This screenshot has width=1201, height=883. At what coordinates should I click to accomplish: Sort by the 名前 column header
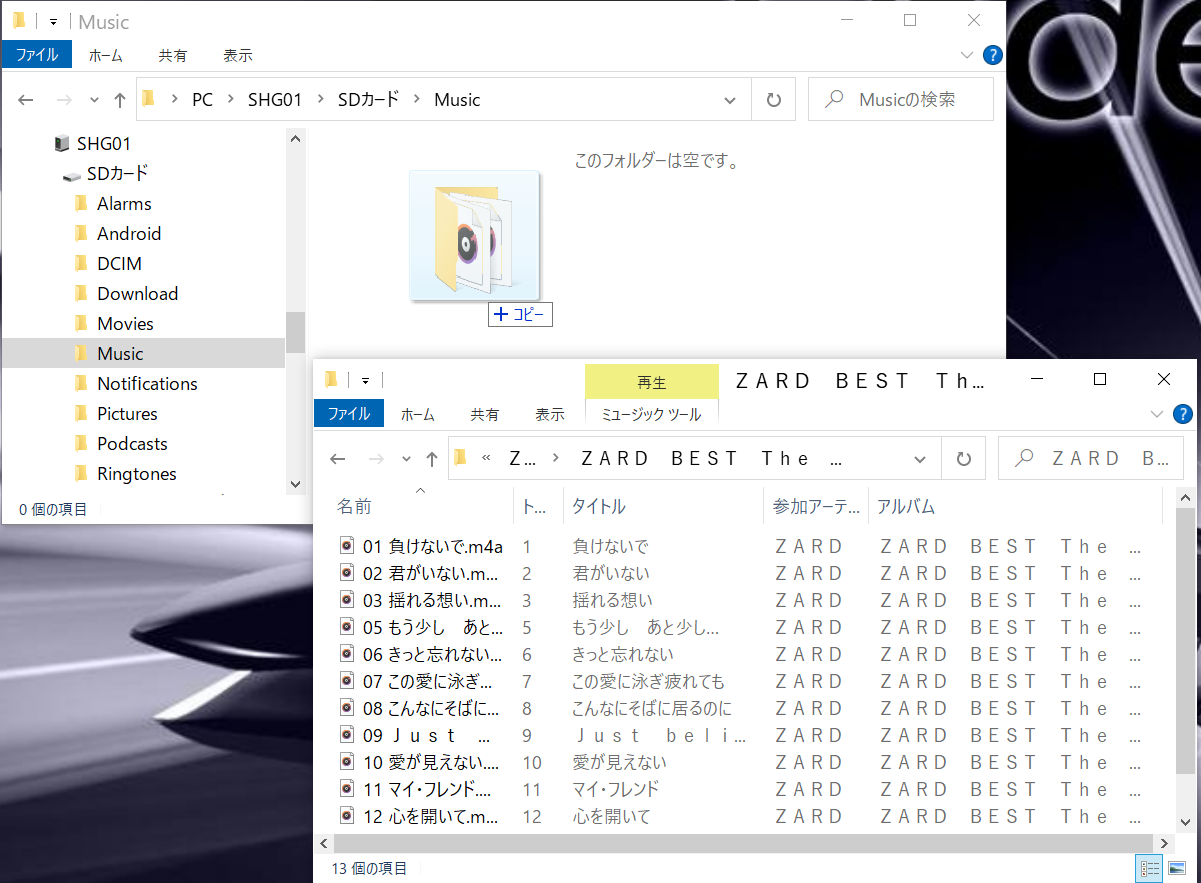pyautogui.click(x=354, y=507)
